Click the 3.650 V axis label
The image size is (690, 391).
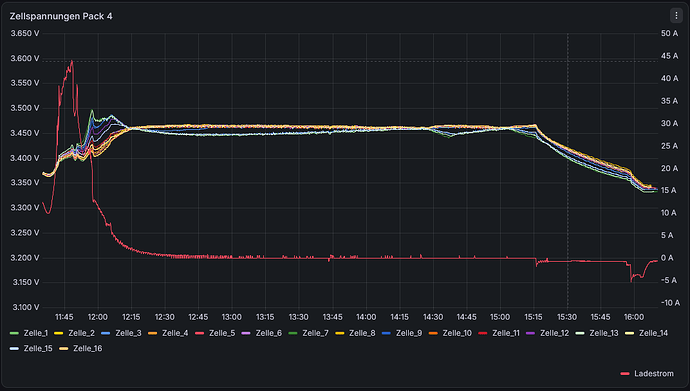[x=25, y=33]
